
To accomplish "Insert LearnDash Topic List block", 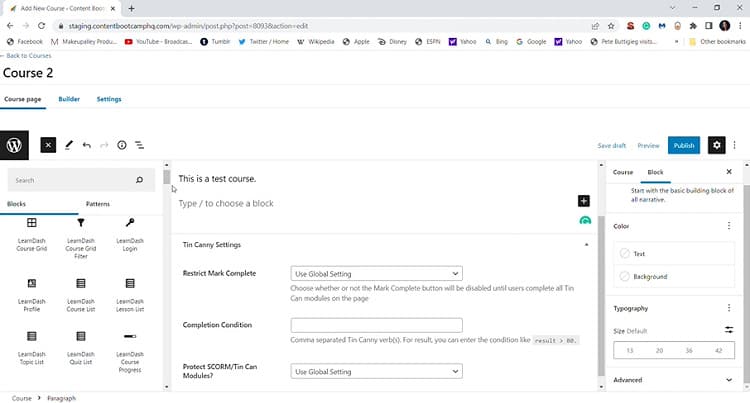I will (x=32, y=348).
